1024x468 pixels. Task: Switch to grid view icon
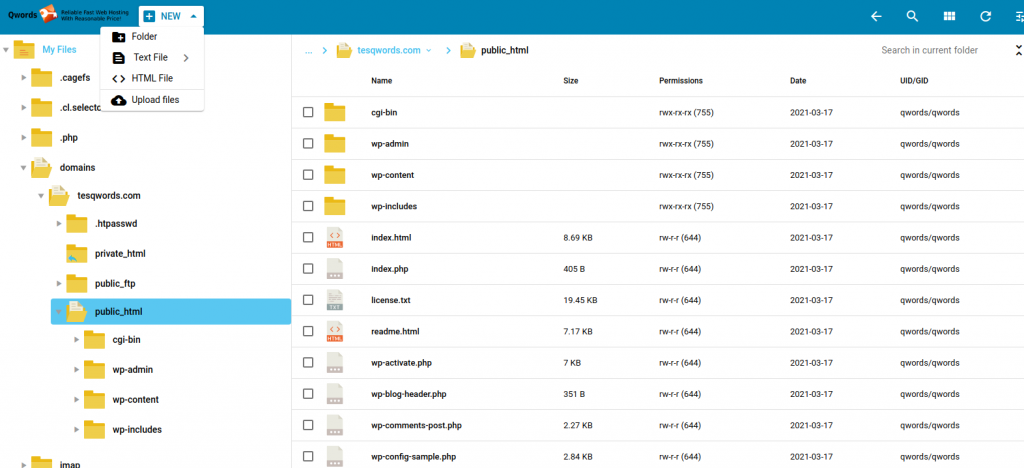950,16
